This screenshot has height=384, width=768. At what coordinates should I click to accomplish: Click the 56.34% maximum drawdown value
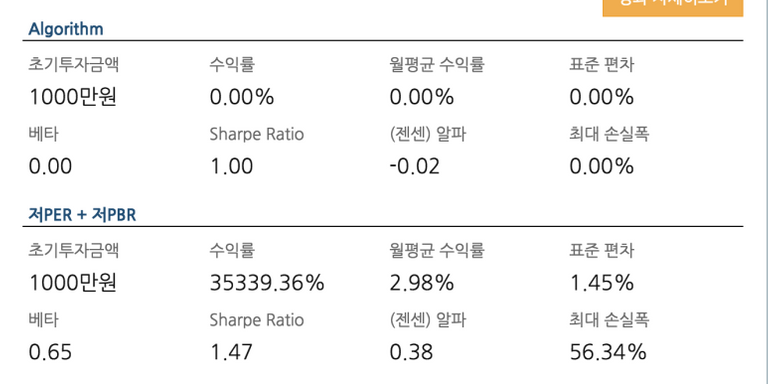608,352
